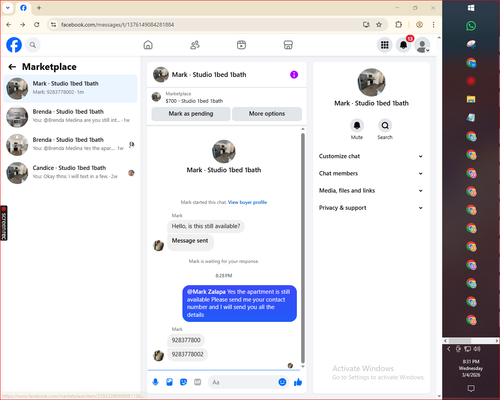Open the tab search dropdown arrow
The image size is (500, 400).
pyautogui.click(x=8, y=8)
